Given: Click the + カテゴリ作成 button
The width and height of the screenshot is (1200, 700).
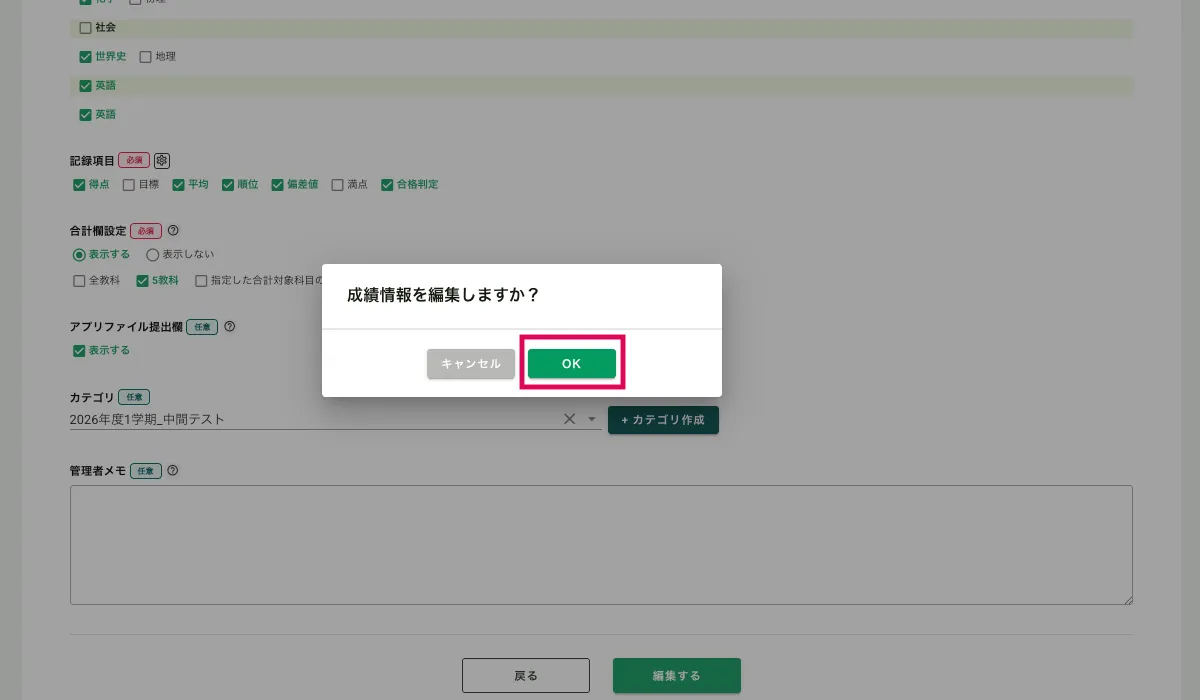Looking at the screenshot, I should pyautogui.click(x=663, y=420).
